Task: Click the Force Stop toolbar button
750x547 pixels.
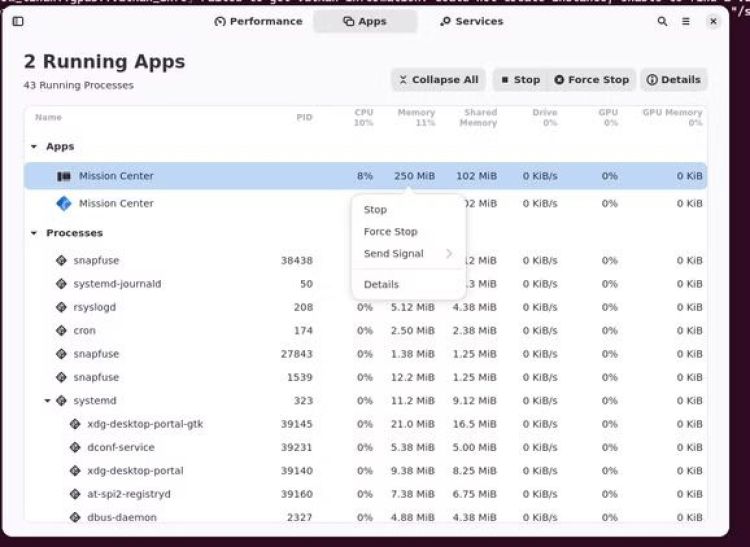Action: pyautogui.click(x=591, y=80)
